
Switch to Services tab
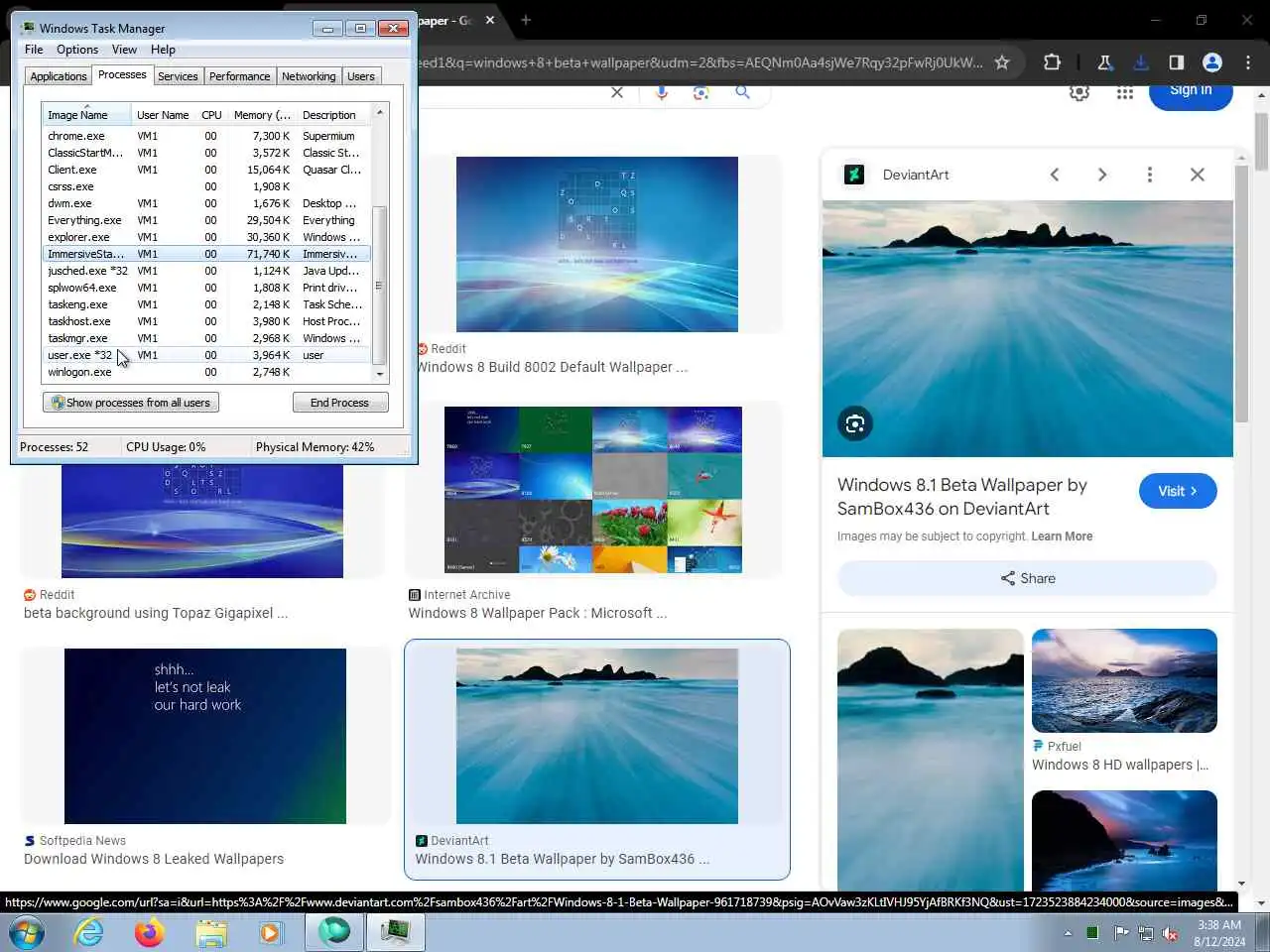point(178,76)
